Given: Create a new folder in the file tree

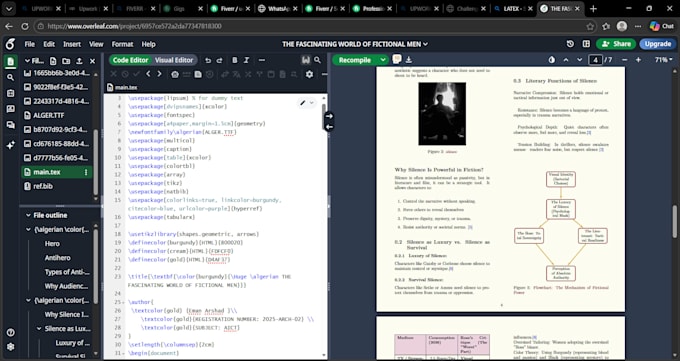Looking at the screenshot, I should coord(66,61).
